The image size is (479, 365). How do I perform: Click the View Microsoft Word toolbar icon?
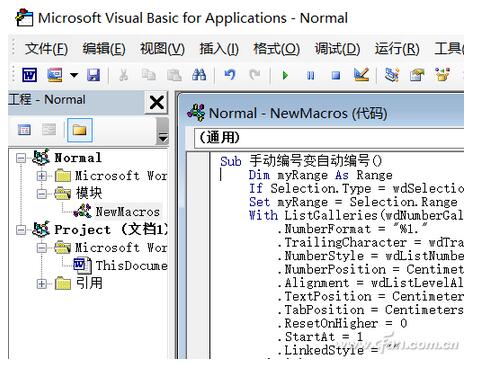click(x=29, y=75)
